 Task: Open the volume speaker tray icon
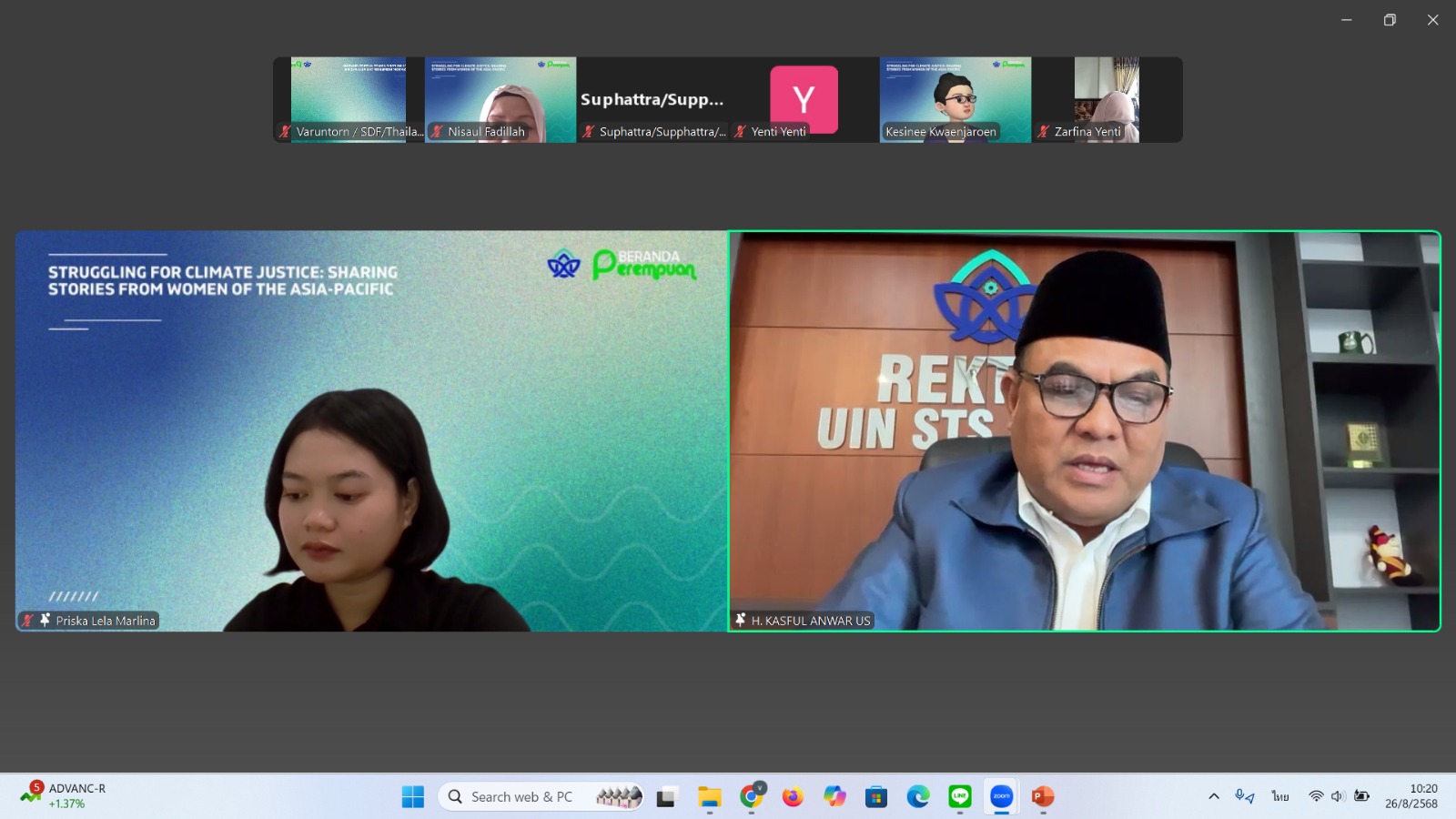click(x=1338, y=796)
